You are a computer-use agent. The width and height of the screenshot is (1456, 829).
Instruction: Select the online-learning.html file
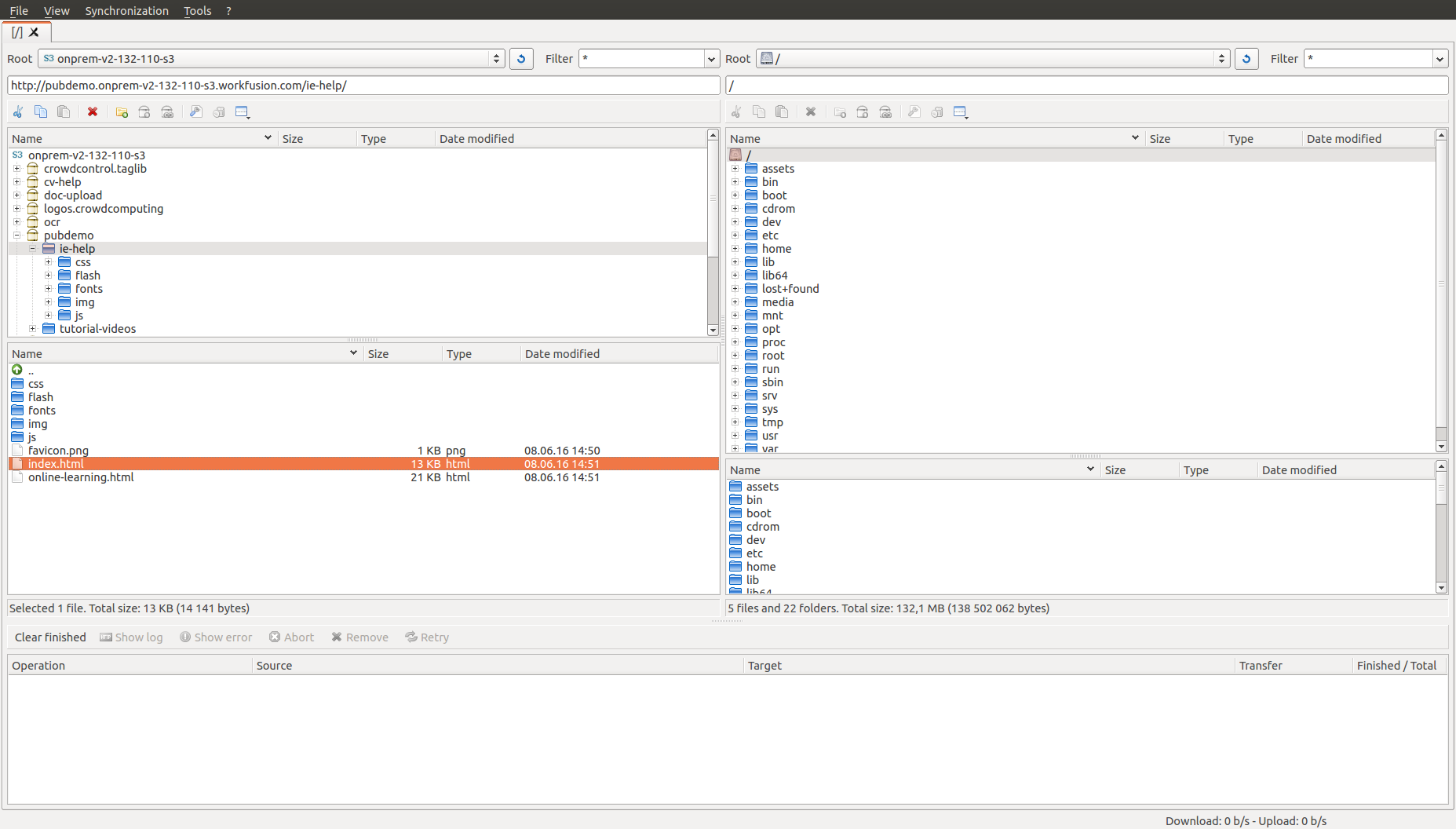pyautogui.click(x=363, y=477)
